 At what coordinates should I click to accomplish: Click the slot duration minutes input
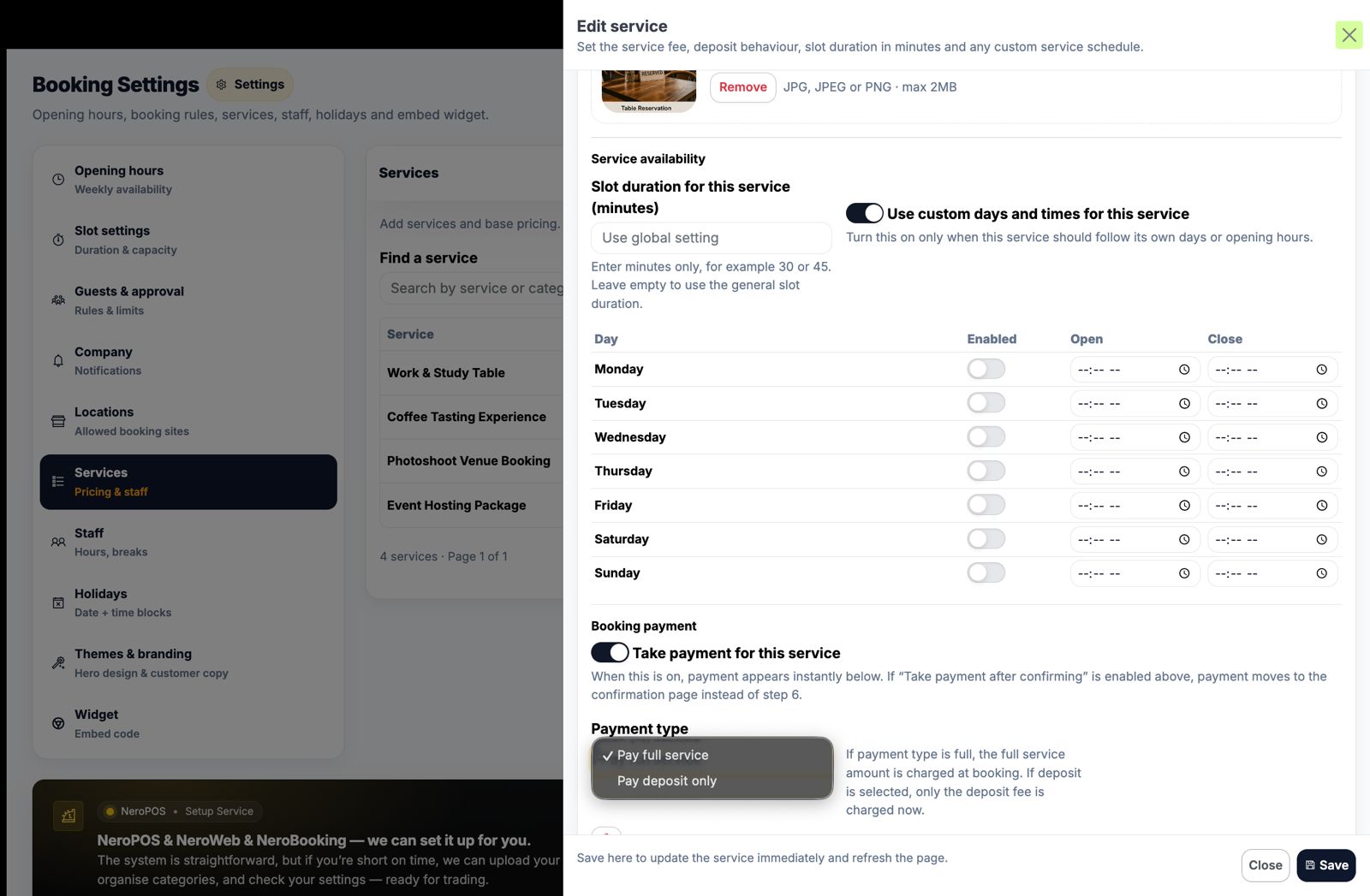tap(711, 238)
